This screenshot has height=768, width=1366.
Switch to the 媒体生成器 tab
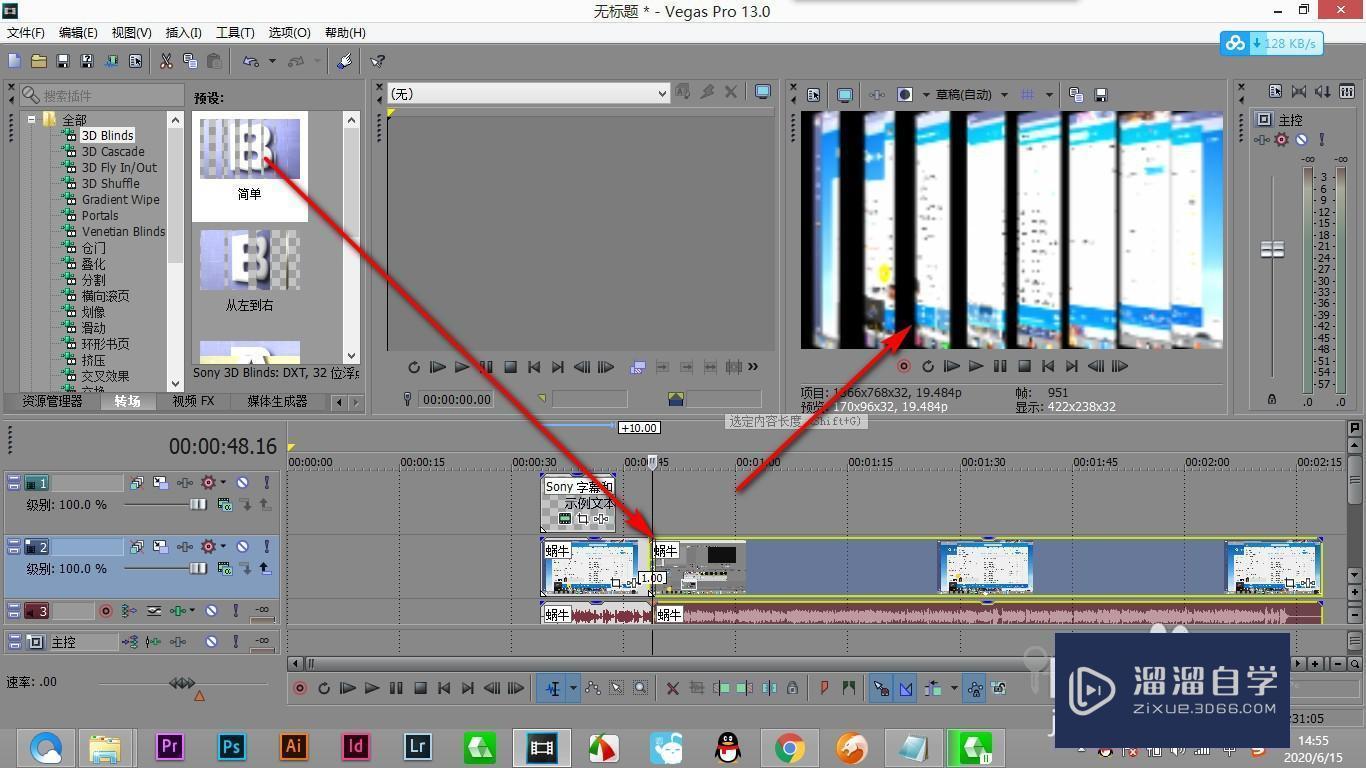pos(277,401)
